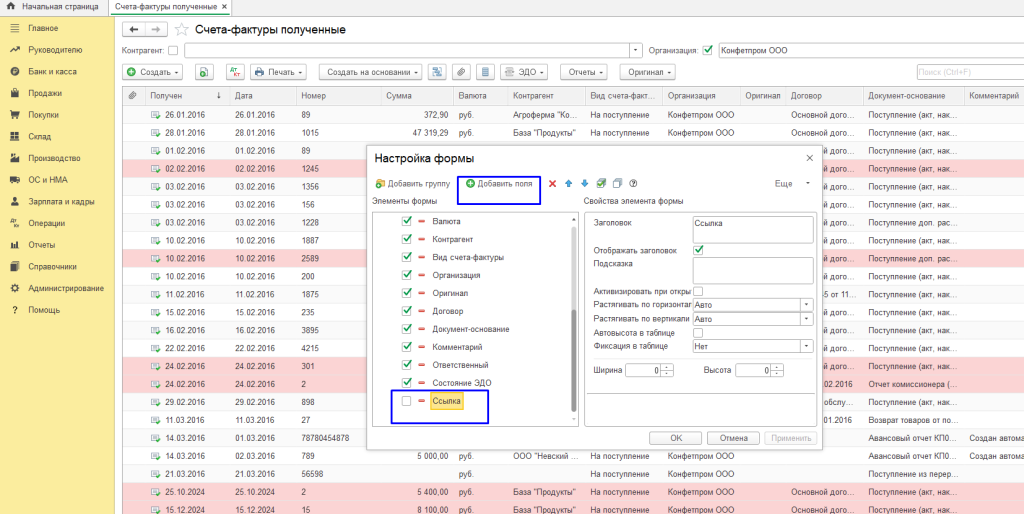Enable the Ссылка field checkbox
This screenshot has height=514, width=1024.
[x=406, y=401]
